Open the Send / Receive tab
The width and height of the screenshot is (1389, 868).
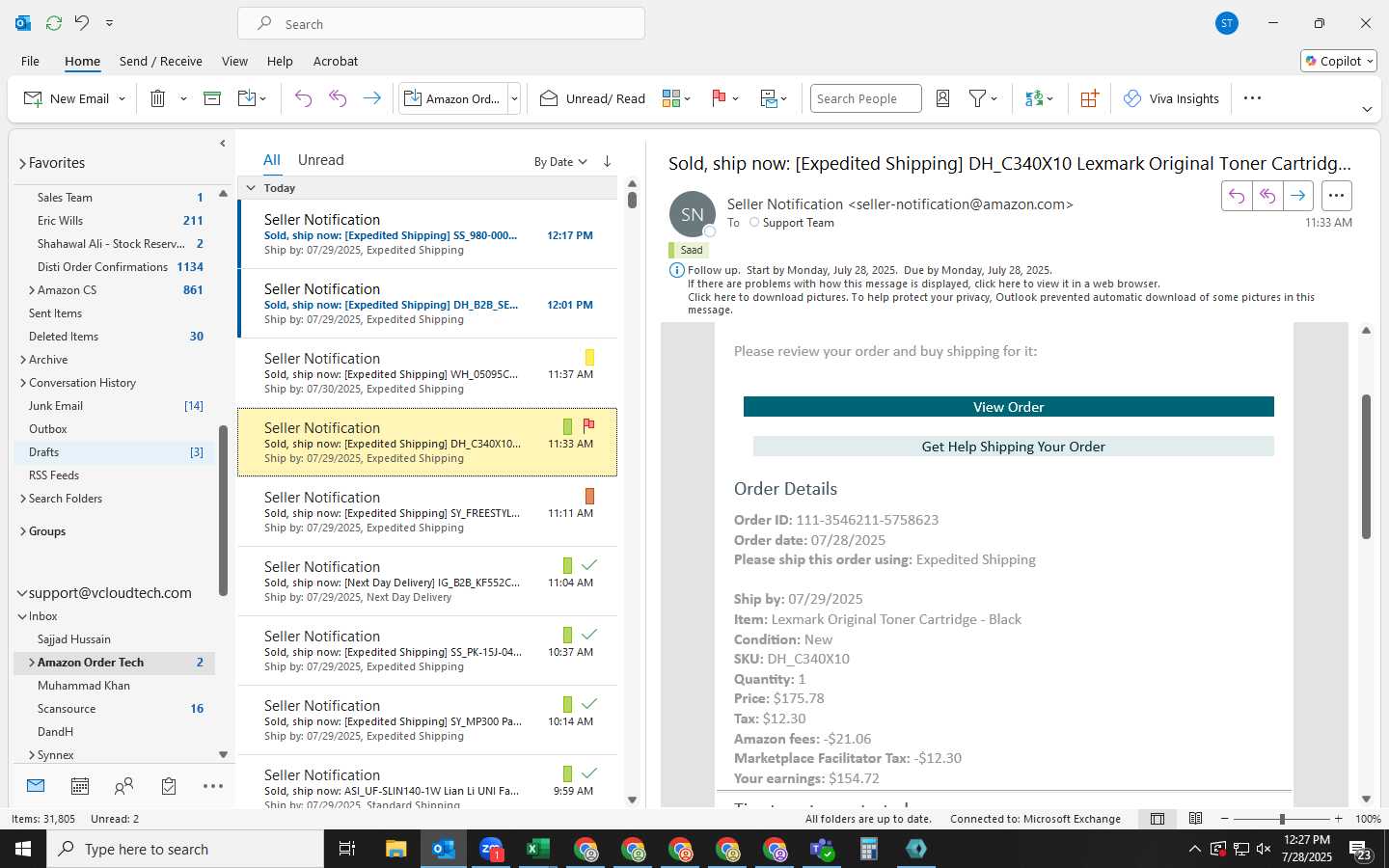161,61
